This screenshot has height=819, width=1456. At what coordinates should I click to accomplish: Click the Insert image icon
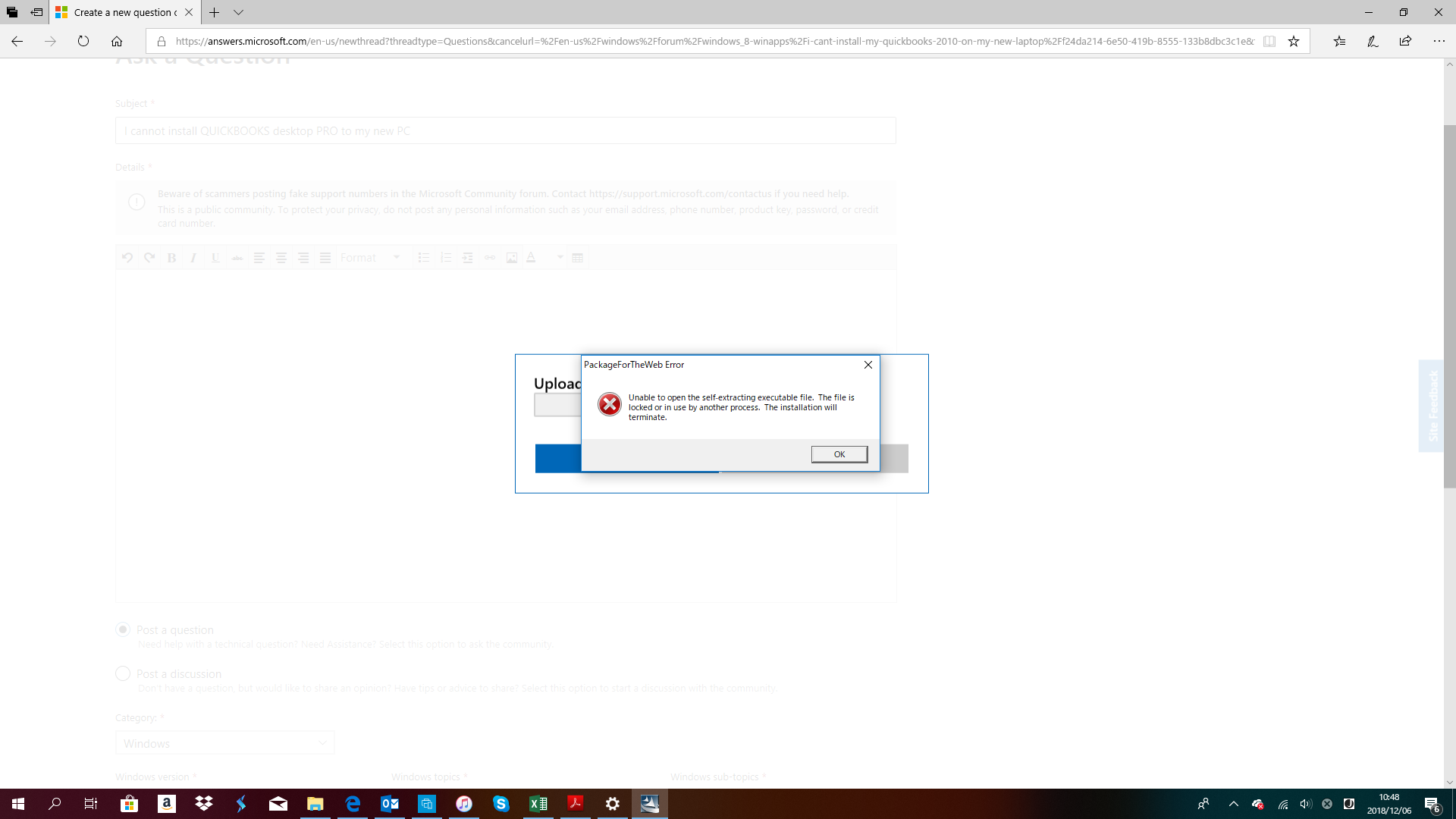click(512, 258)
